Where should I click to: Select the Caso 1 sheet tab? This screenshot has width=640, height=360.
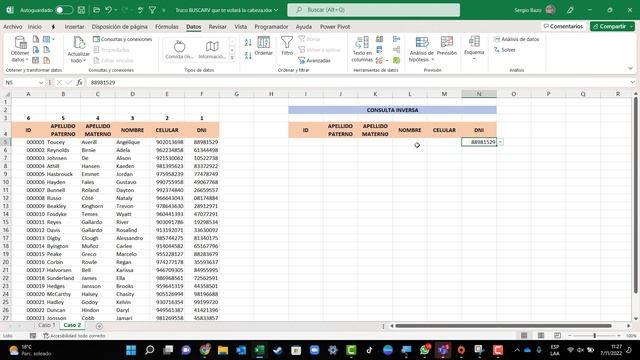point(47,325)
